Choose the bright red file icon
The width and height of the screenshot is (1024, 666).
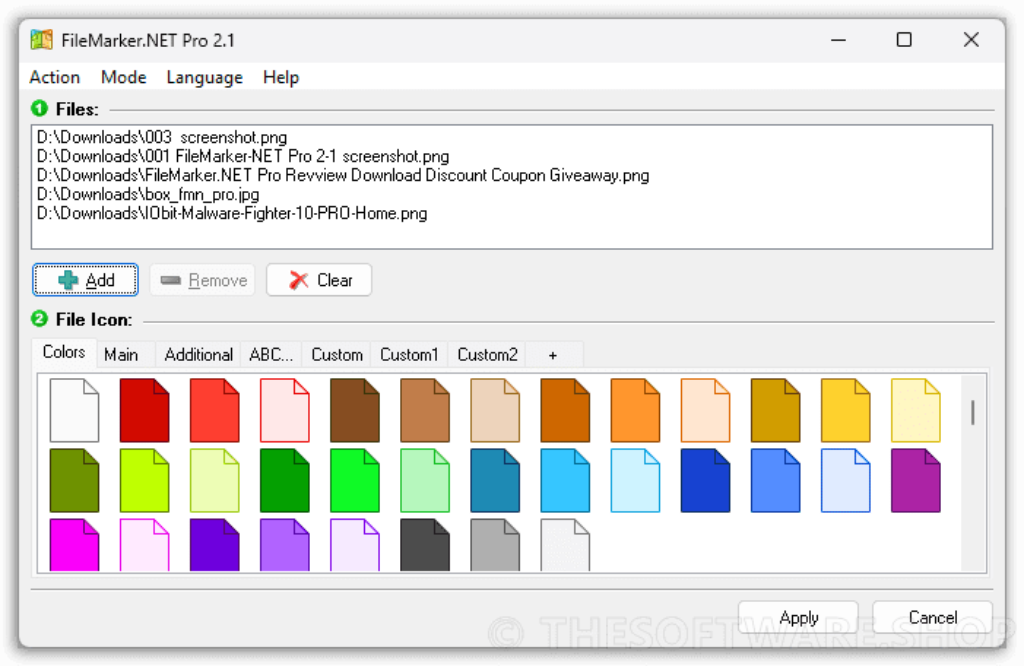(215, 411)
